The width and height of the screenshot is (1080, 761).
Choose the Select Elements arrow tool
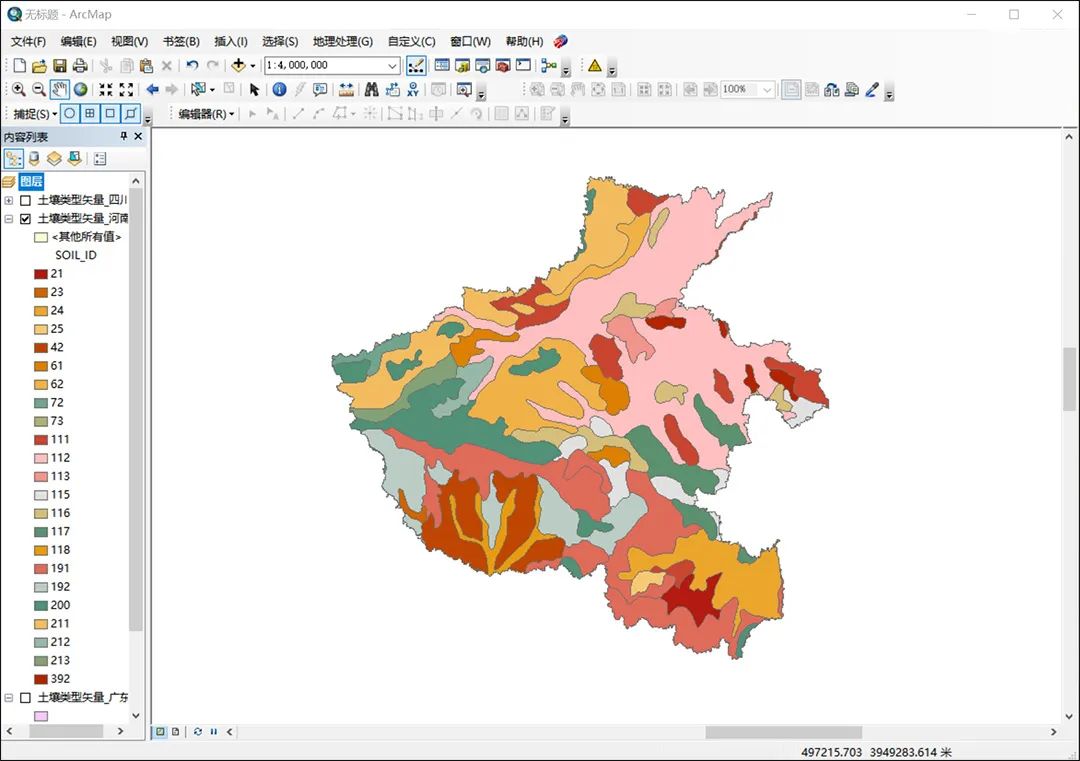[254, 90]
